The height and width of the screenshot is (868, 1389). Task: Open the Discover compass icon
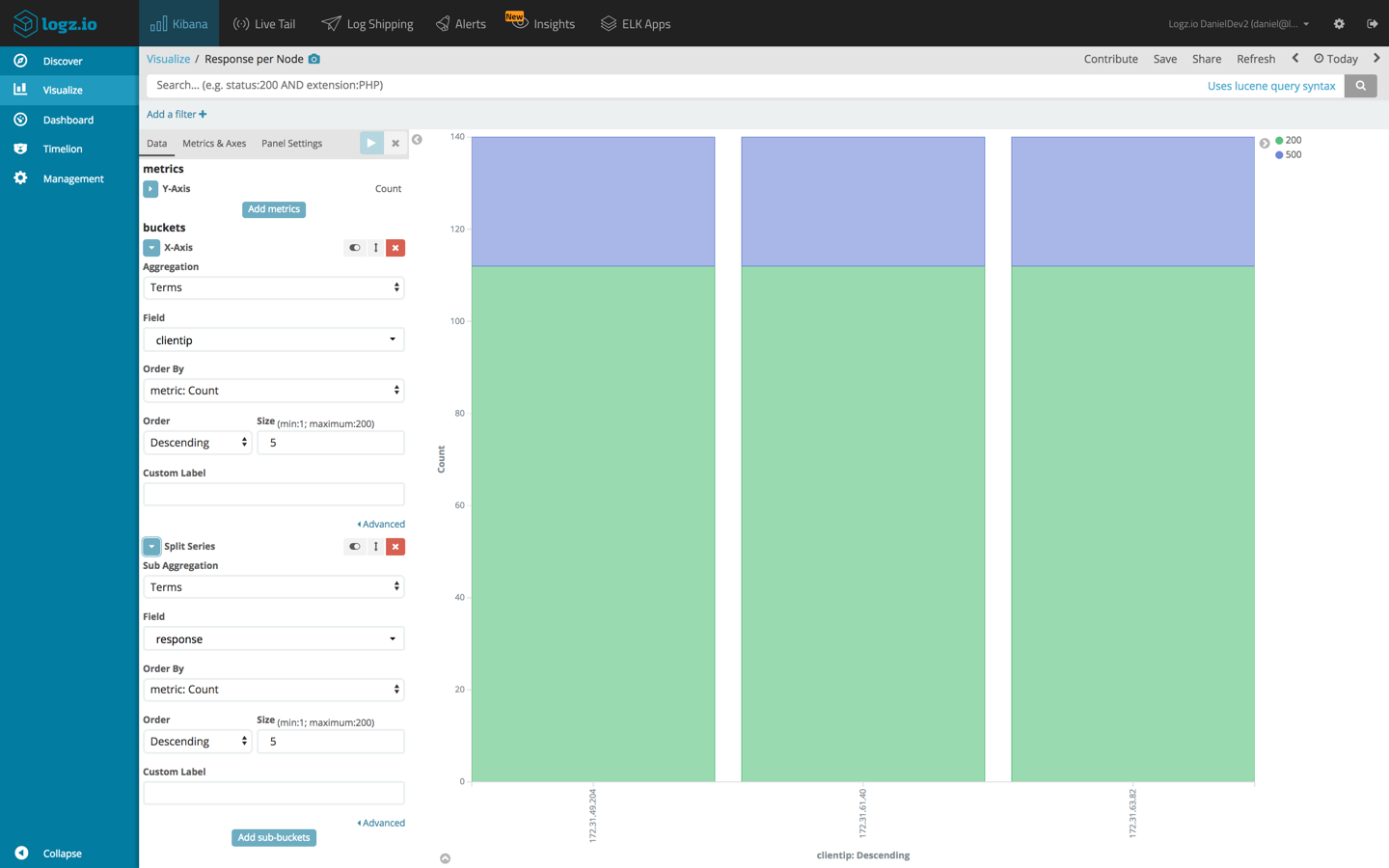(x=20, y=61)
